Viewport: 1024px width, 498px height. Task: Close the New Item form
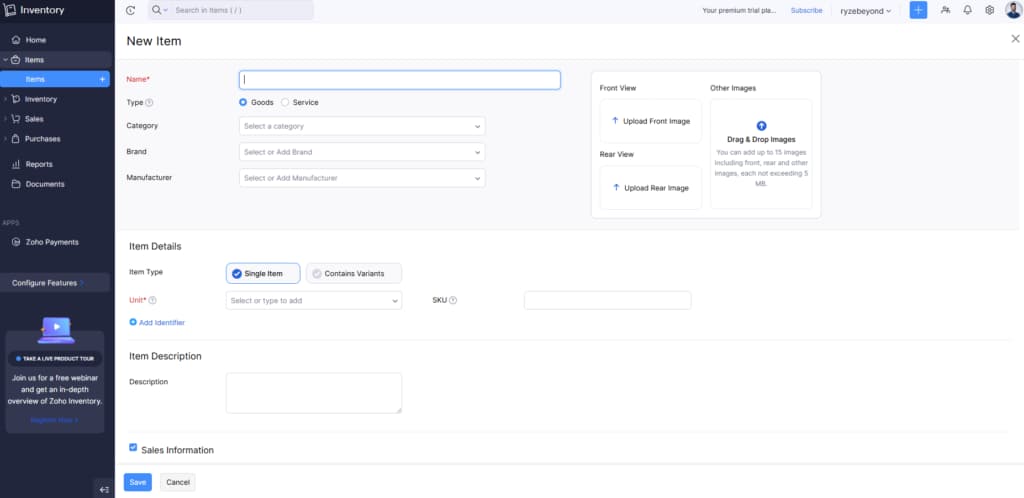1015,39
